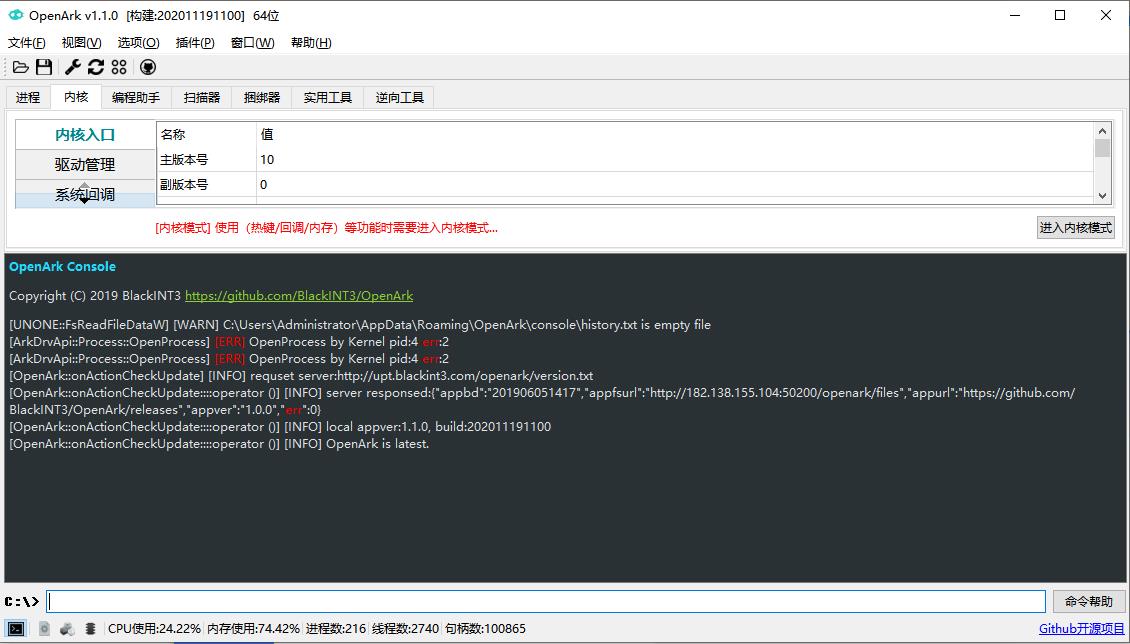Click the 值 column header
This screenshot has width=1130, height=644.
(675, 135)
